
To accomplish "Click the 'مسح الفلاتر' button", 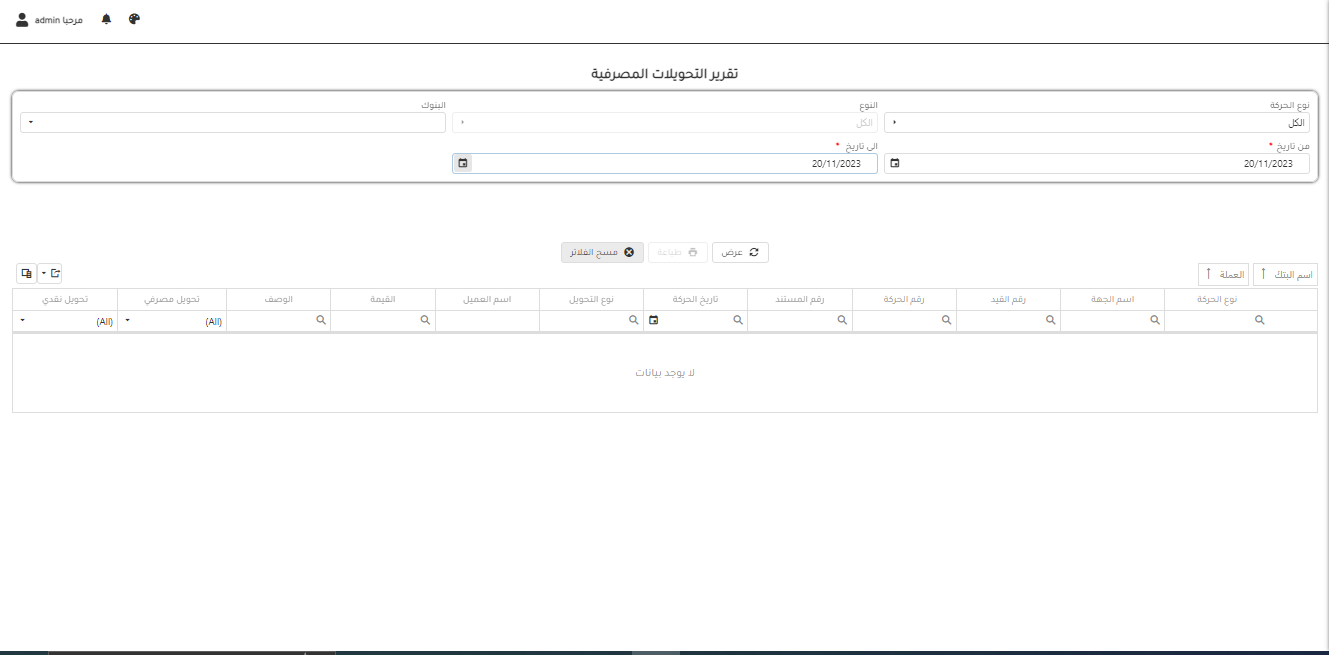I will (602, 253).
